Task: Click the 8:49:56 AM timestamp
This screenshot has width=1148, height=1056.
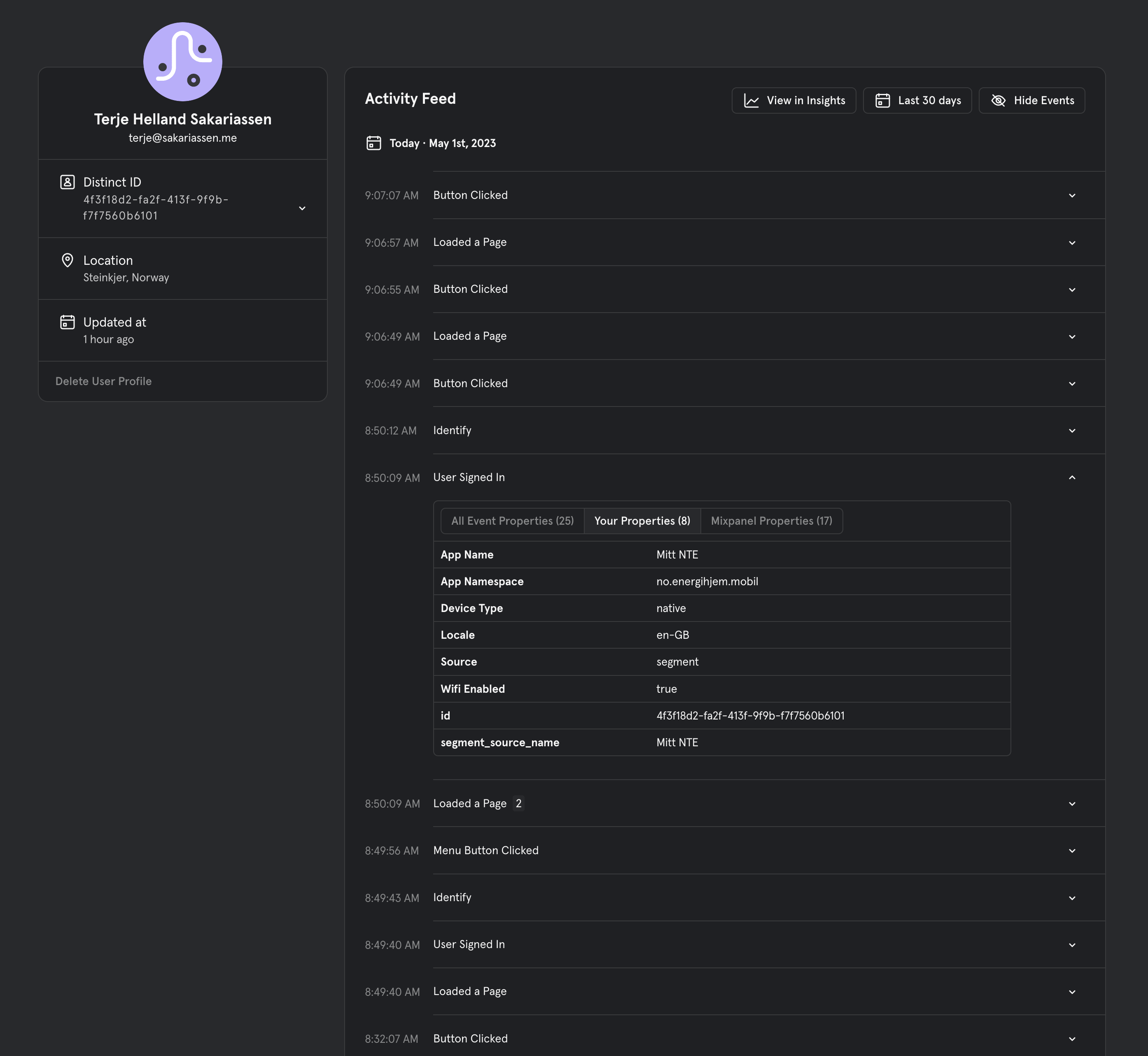Action: (x=392, y=851)
